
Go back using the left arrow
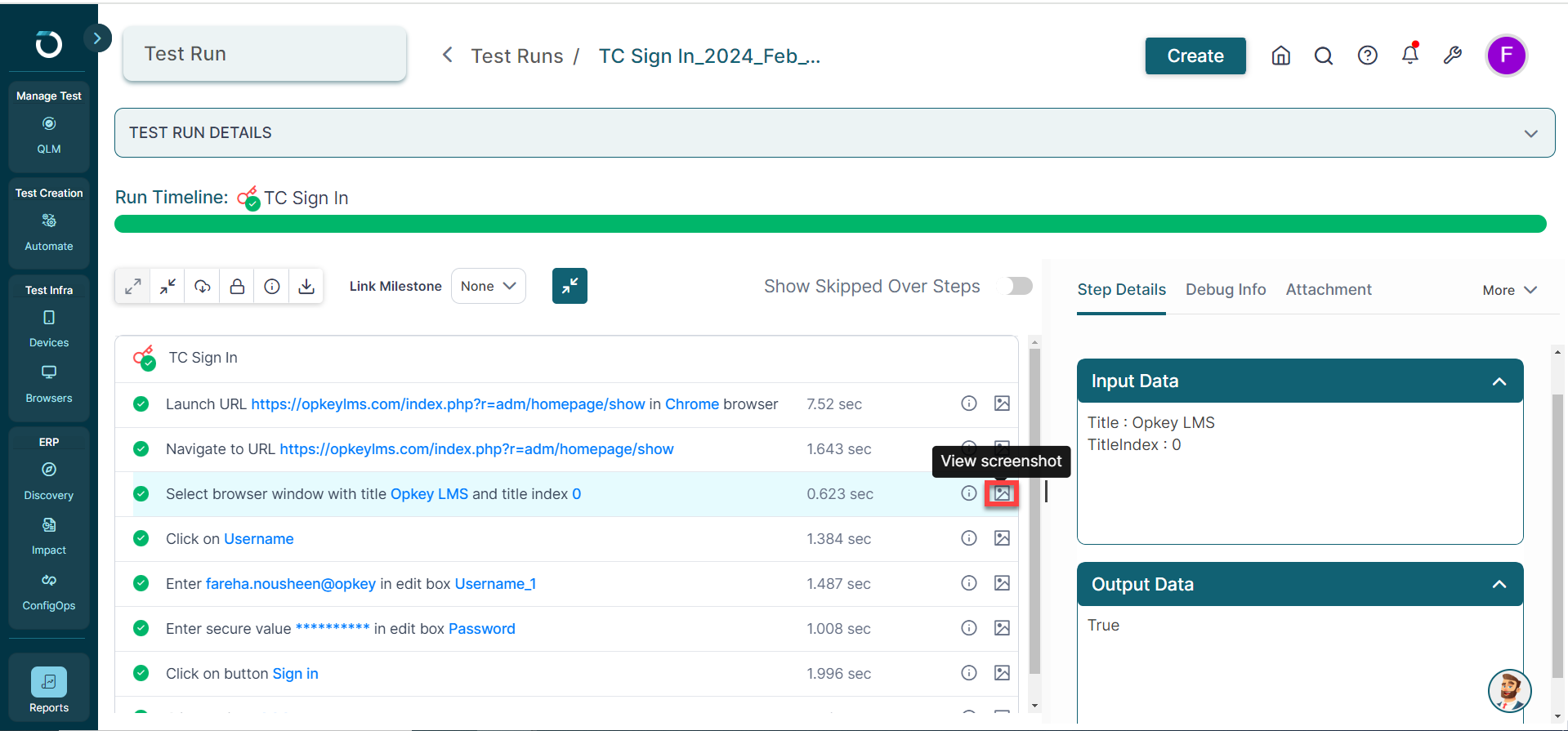click(x=447, y=55)
